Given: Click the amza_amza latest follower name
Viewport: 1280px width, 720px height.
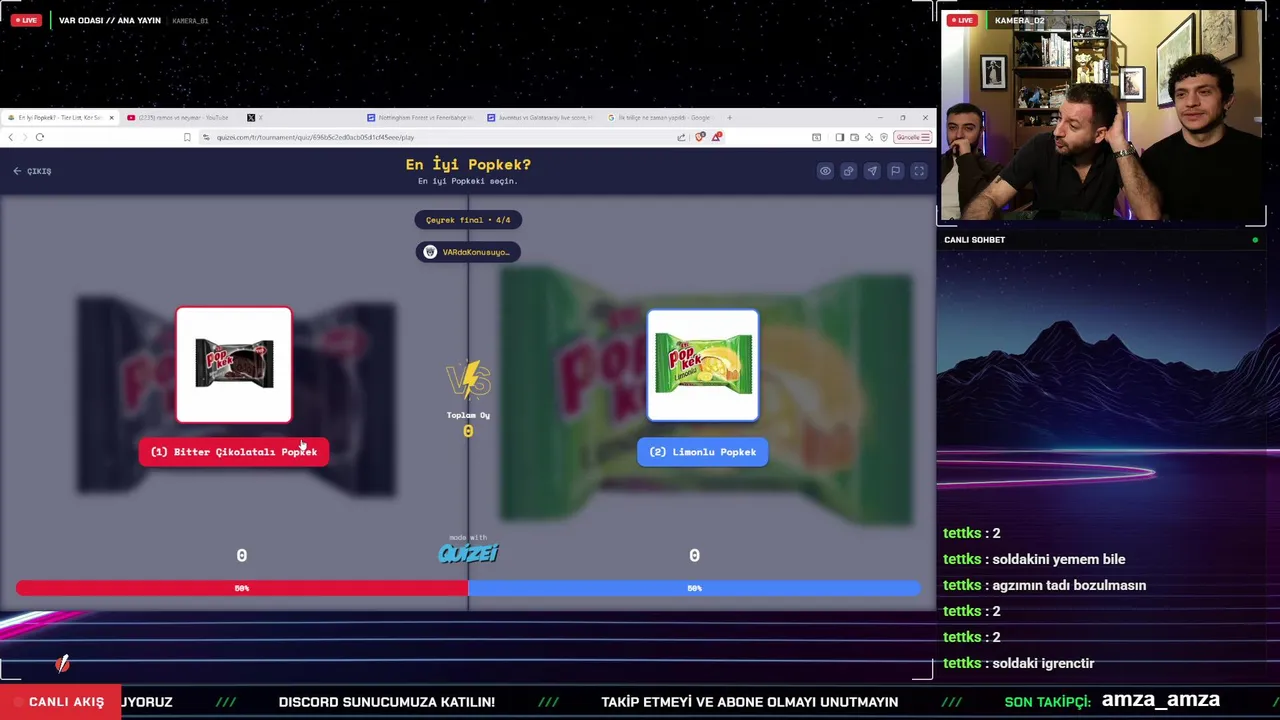Looking at the screenshot, I should [x=1161, y=700].
